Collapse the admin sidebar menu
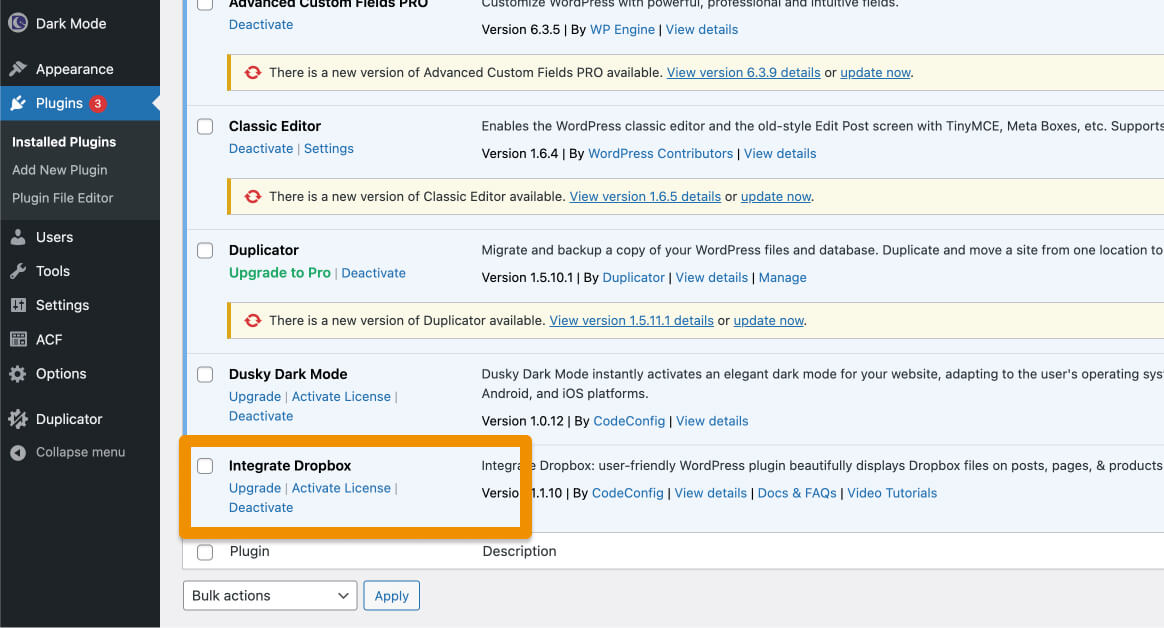This screenshot has width=1164, height=628. 79,453
